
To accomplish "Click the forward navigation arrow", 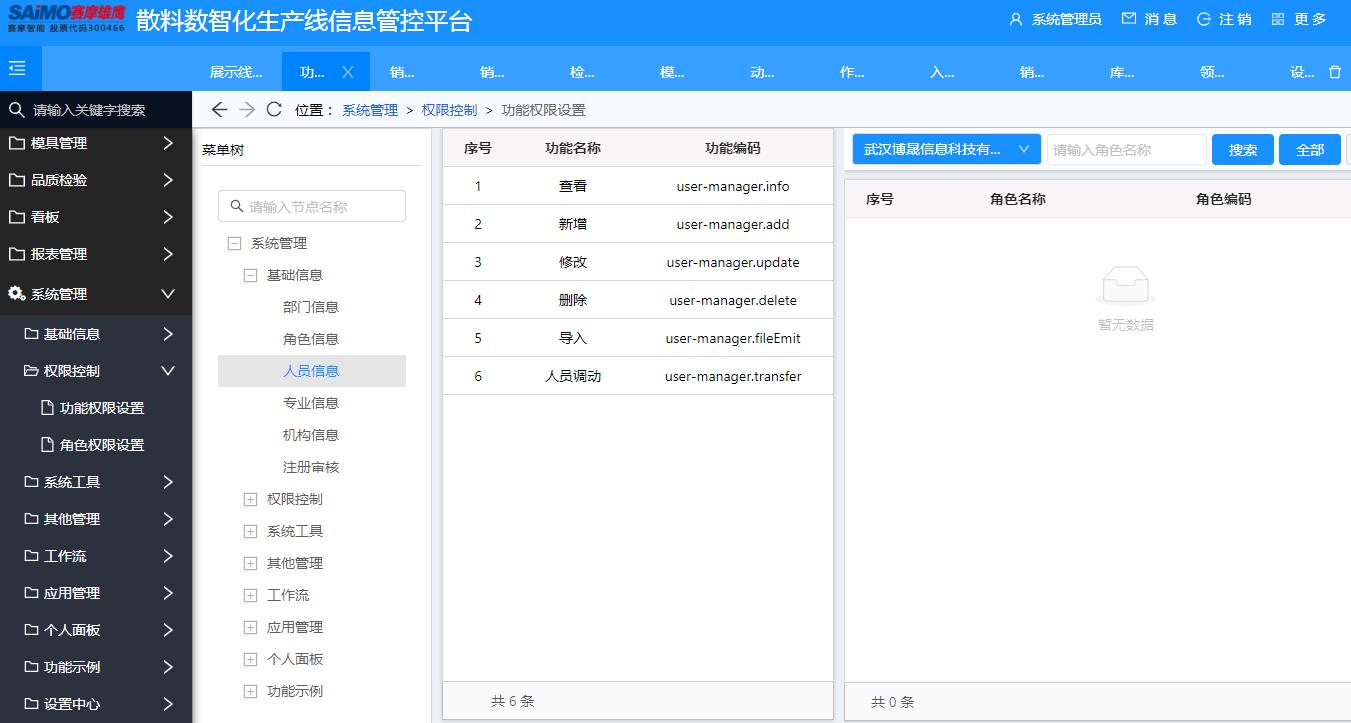I will 247,109.
